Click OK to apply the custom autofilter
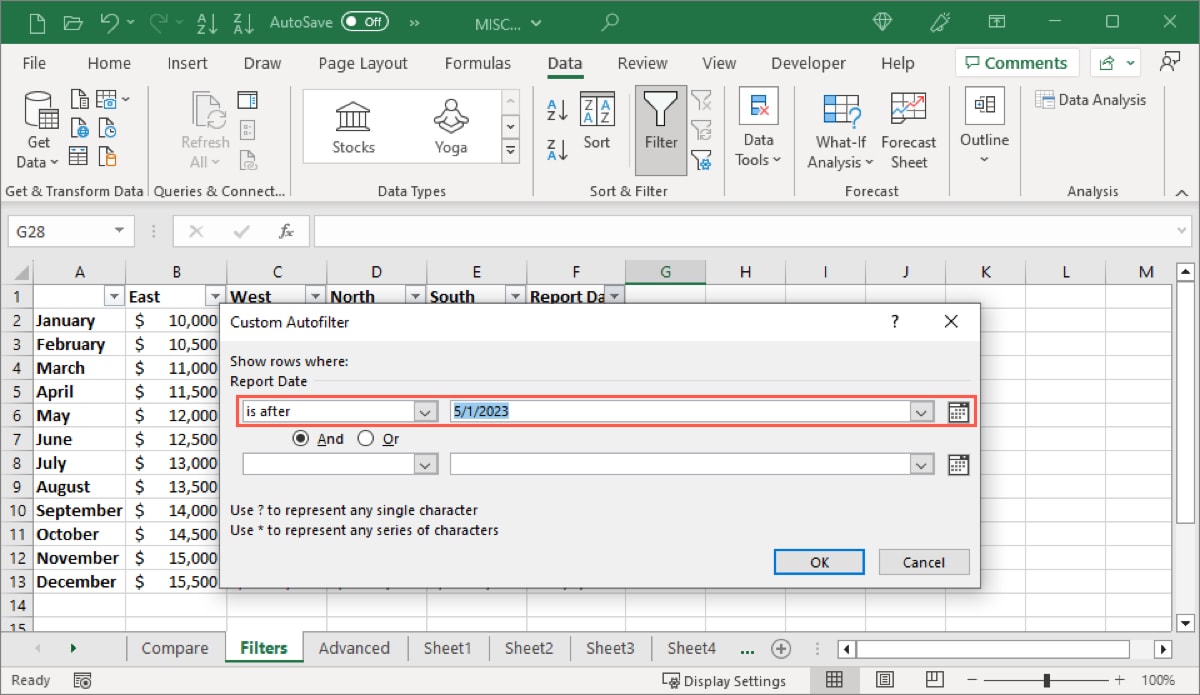Image resolution: width=1200 pixels, height=695 pixels. pyautogui.click(x=818, y=562)
